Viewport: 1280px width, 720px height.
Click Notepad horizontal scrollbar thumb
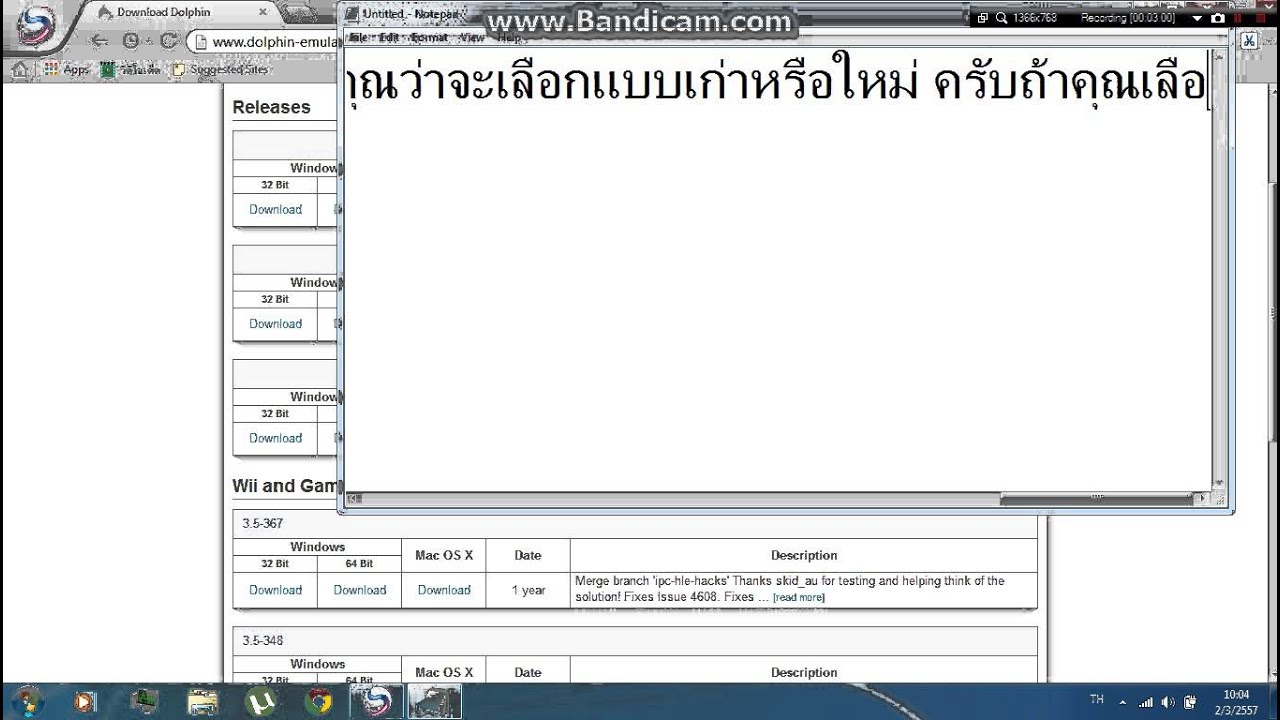click(1097, 498)
